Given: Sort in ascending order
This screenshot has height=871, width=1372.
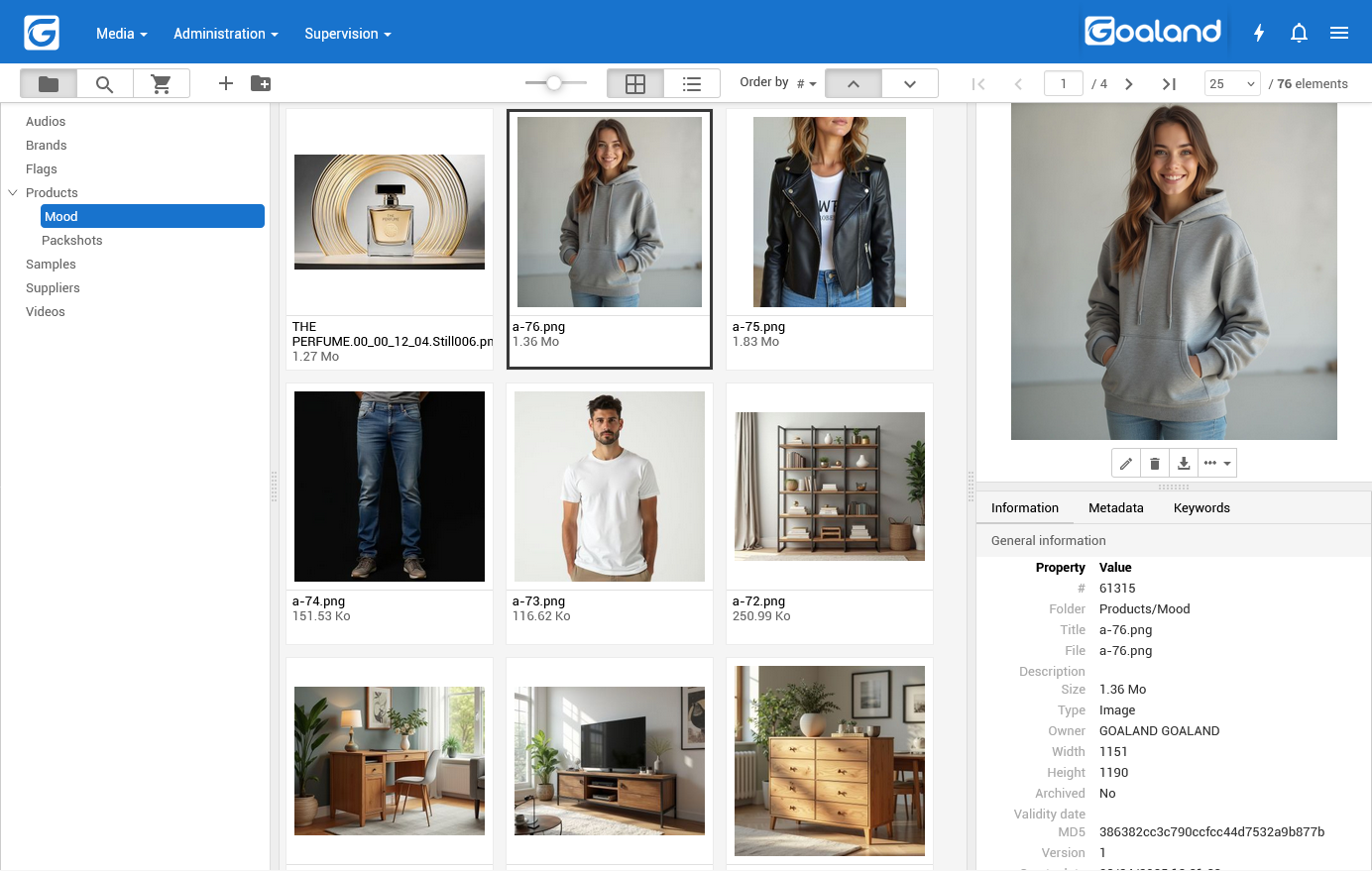Looking at the screenshot, I should point(853,84).
